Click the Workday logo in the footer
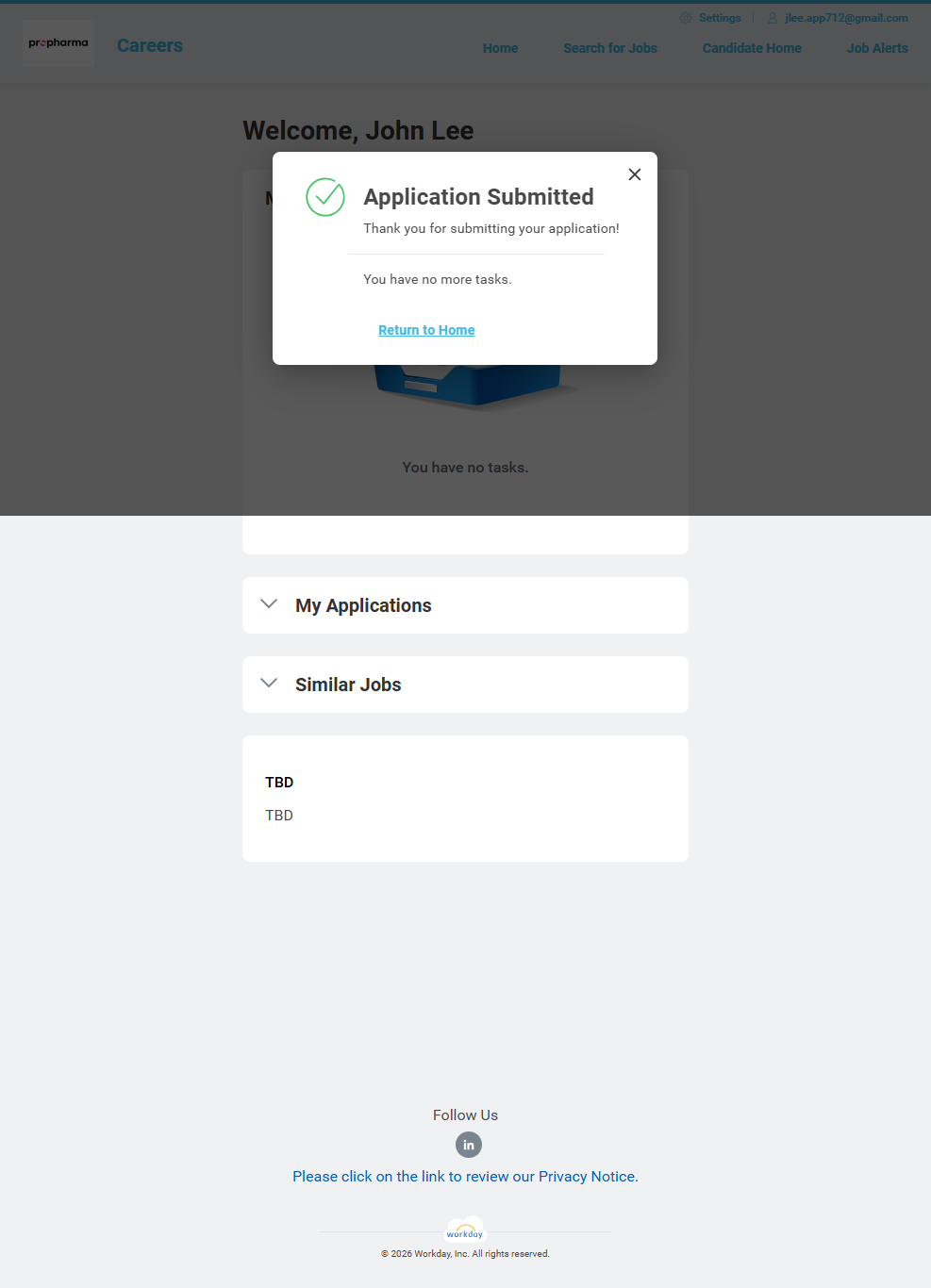Viewport: 931px width, 1288px height. (465, 1231)
